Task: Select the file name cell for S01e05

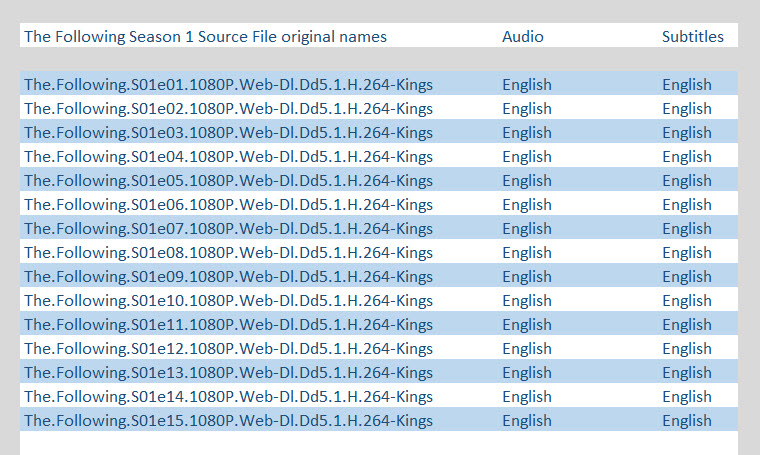Action: coord(228,181)
